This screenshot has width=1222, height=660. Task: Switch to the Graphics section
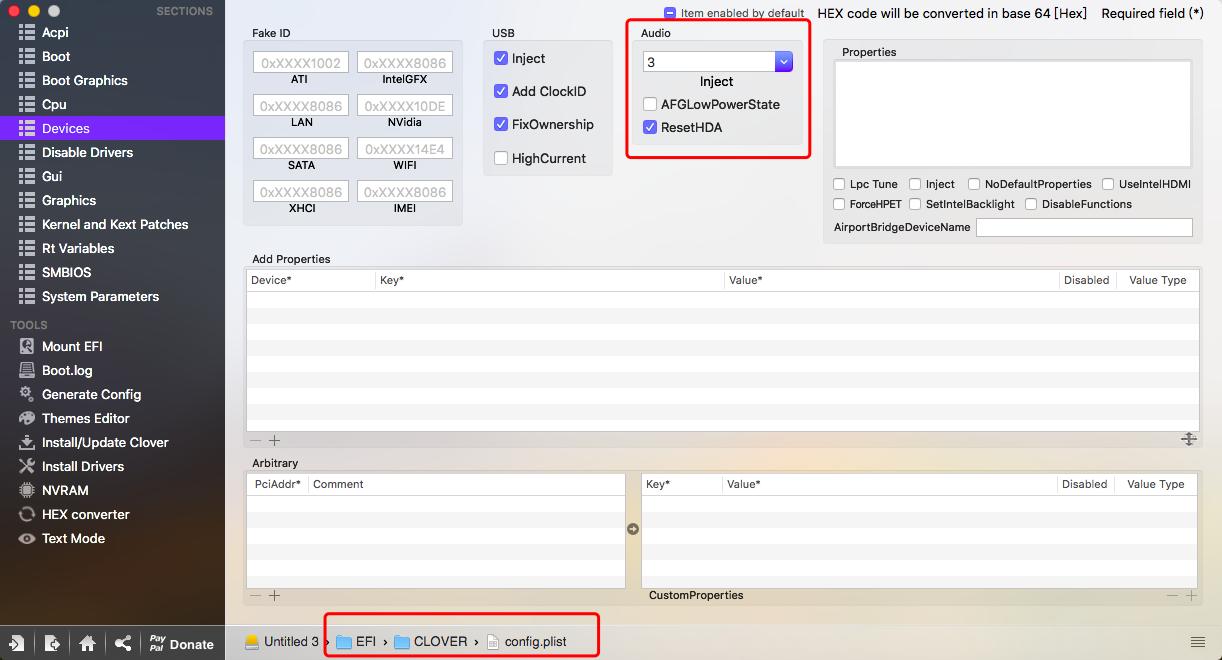pyautogui.click(x=69, y=200)
